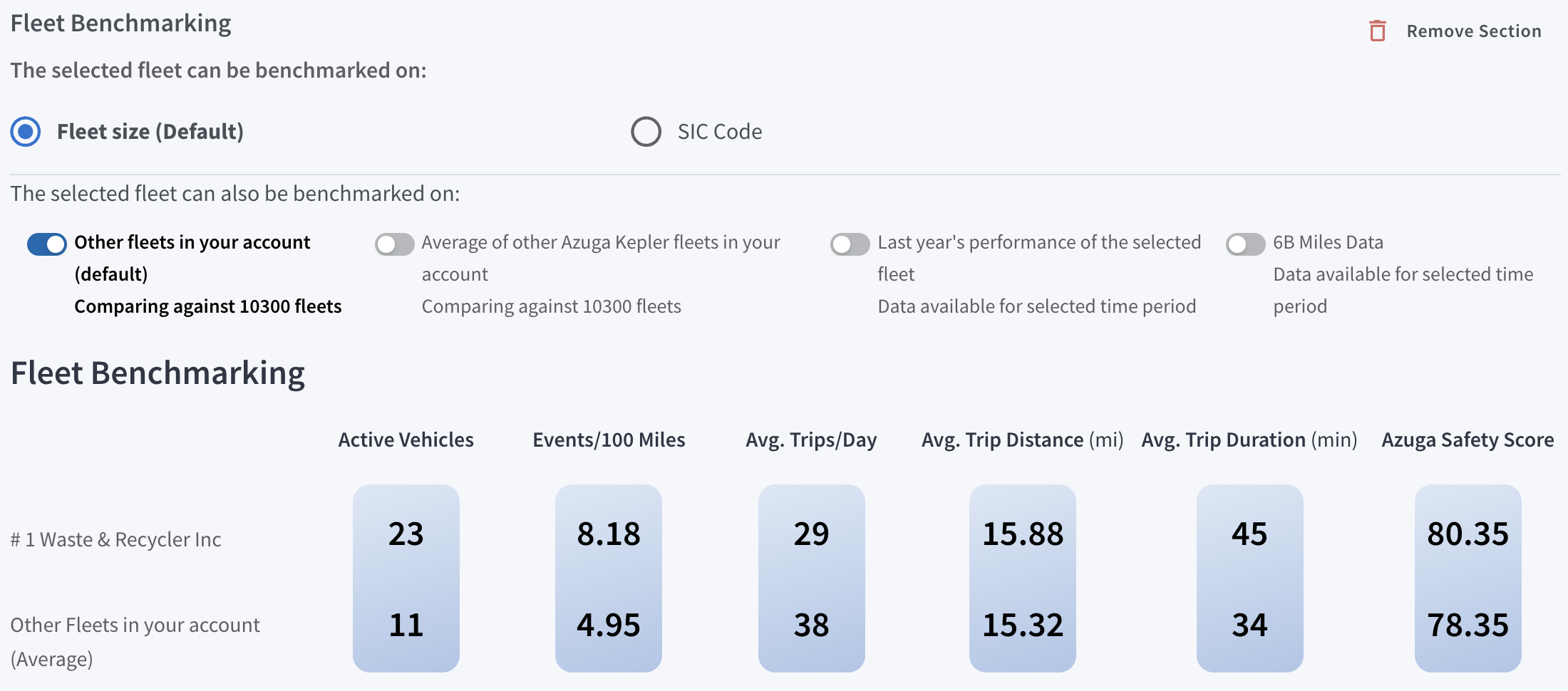
Task: Enable Average of other Azuga Kepler fleets toggle
Action: coord(395,244)
